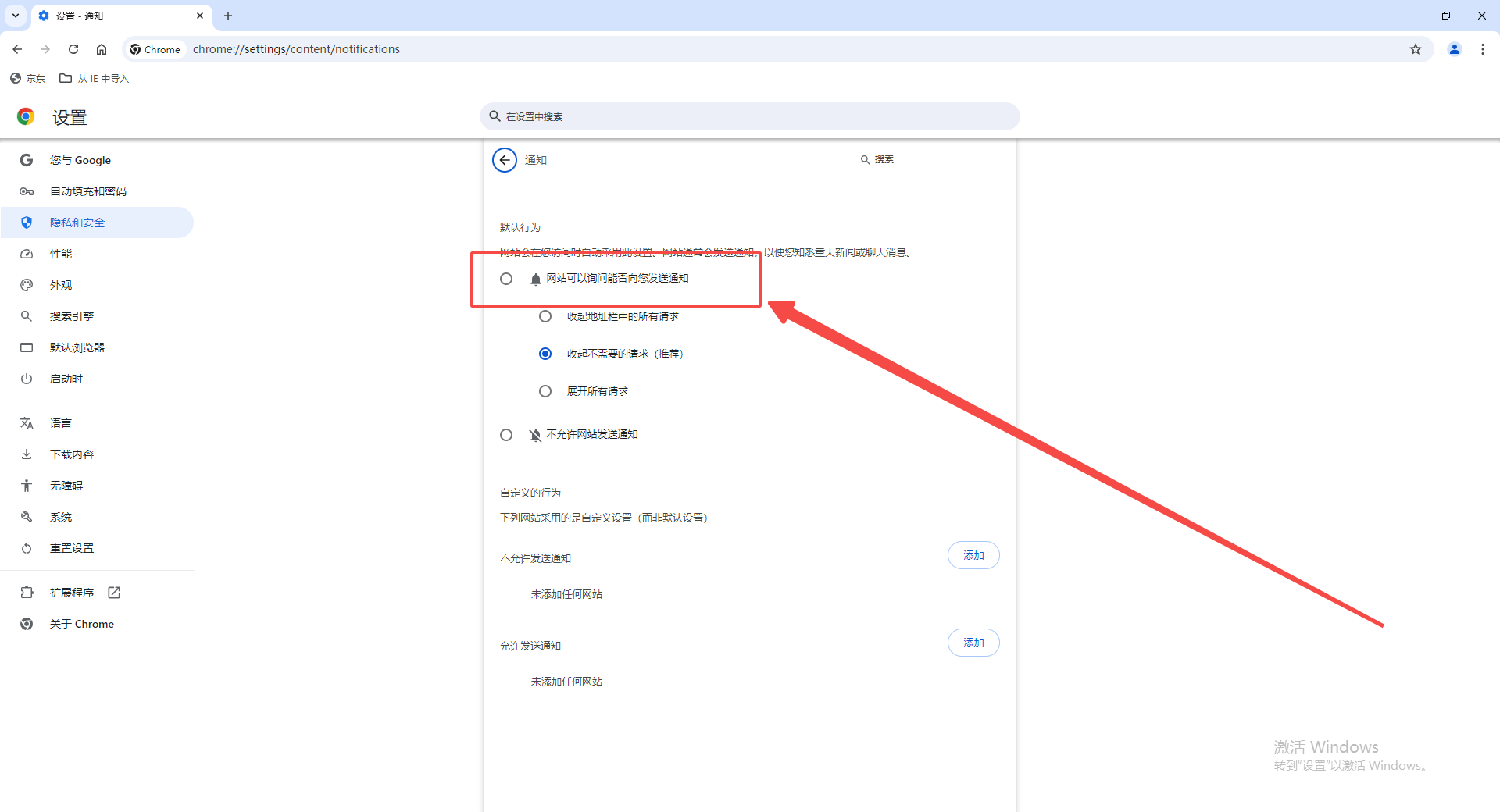The width and height of the screenshot is (1500, 812).
Task: Click the Chrome site info chip
Action: tap(155, 49)
